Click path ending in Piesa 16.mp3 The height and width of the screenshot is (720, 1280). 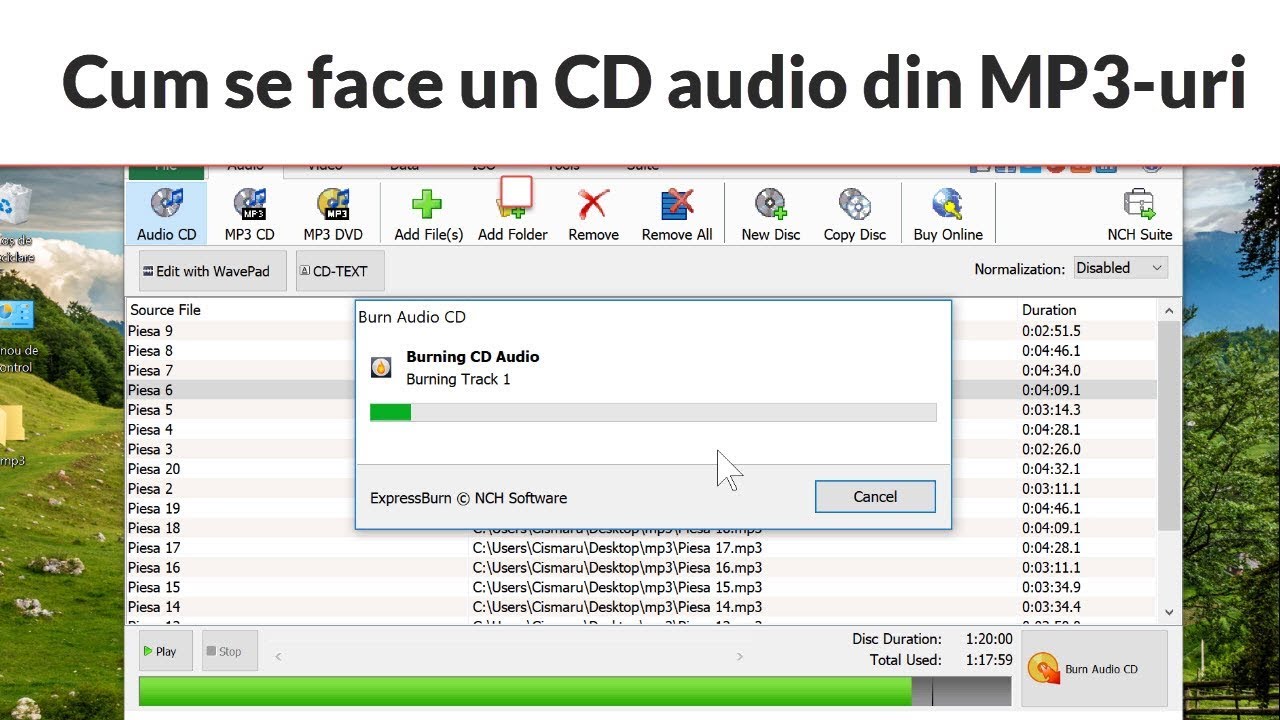click(617, 567)
